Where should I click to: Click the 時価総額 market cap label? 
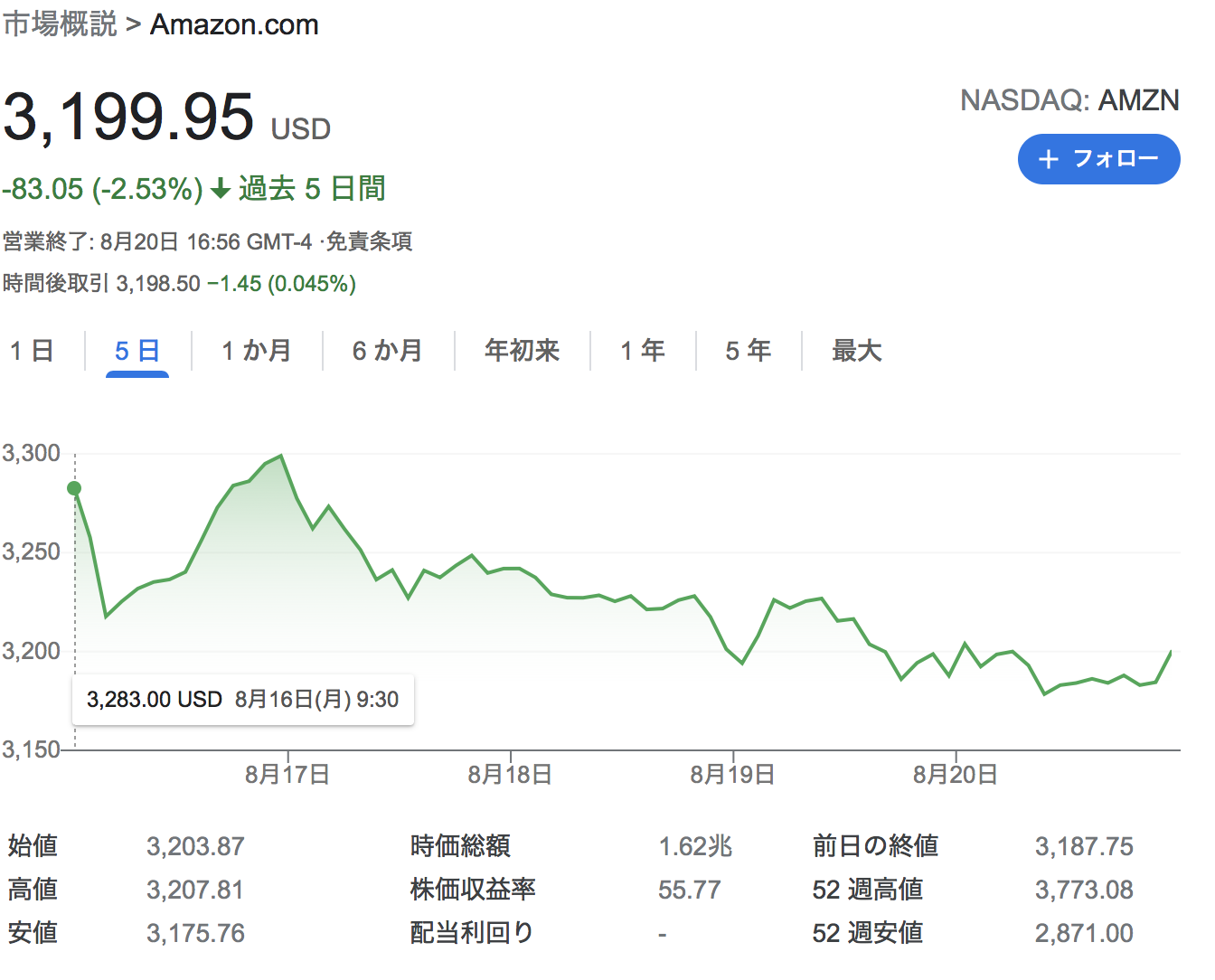(460, 846)
